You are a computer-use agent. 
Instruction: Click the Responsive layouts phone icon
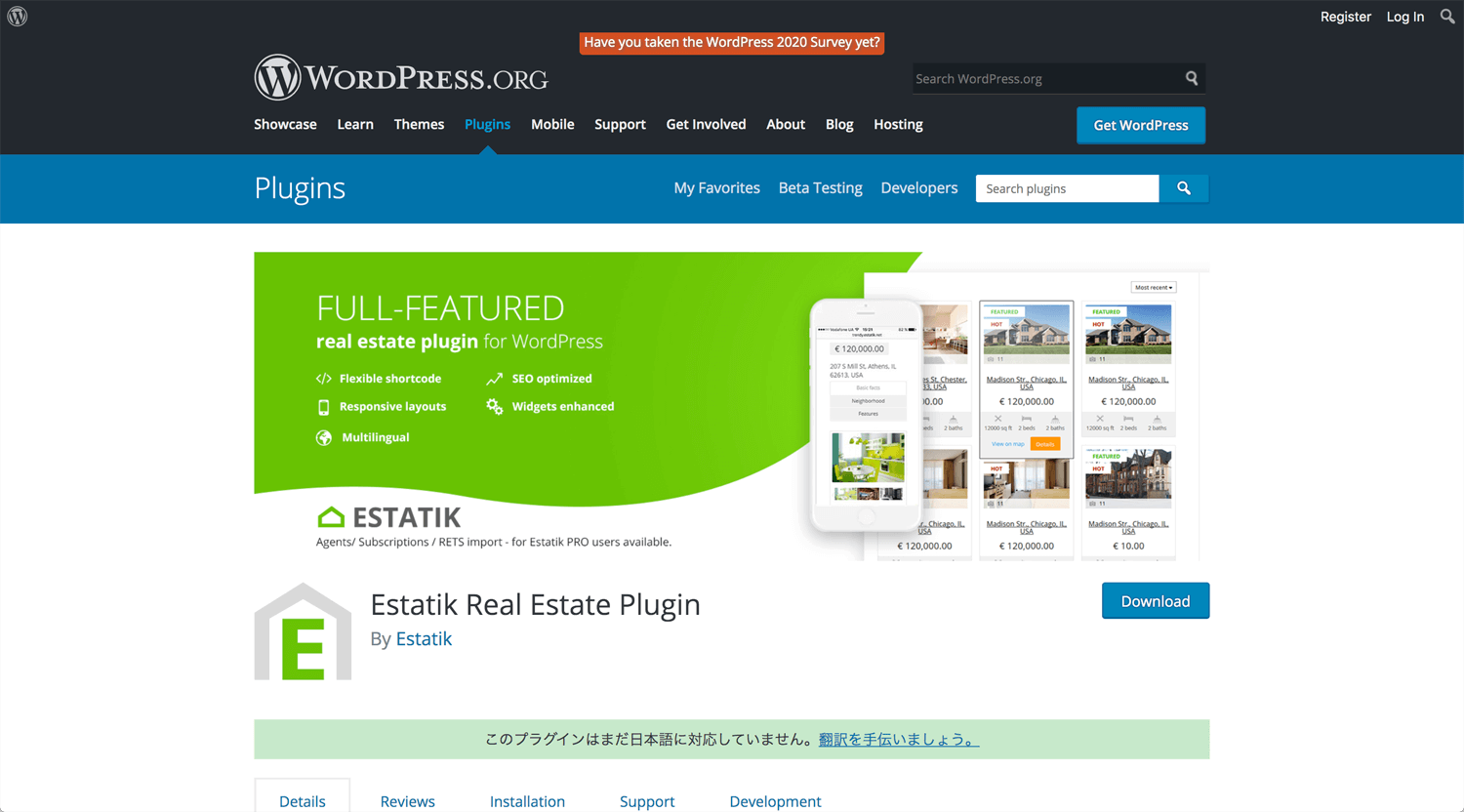point(323,407)
